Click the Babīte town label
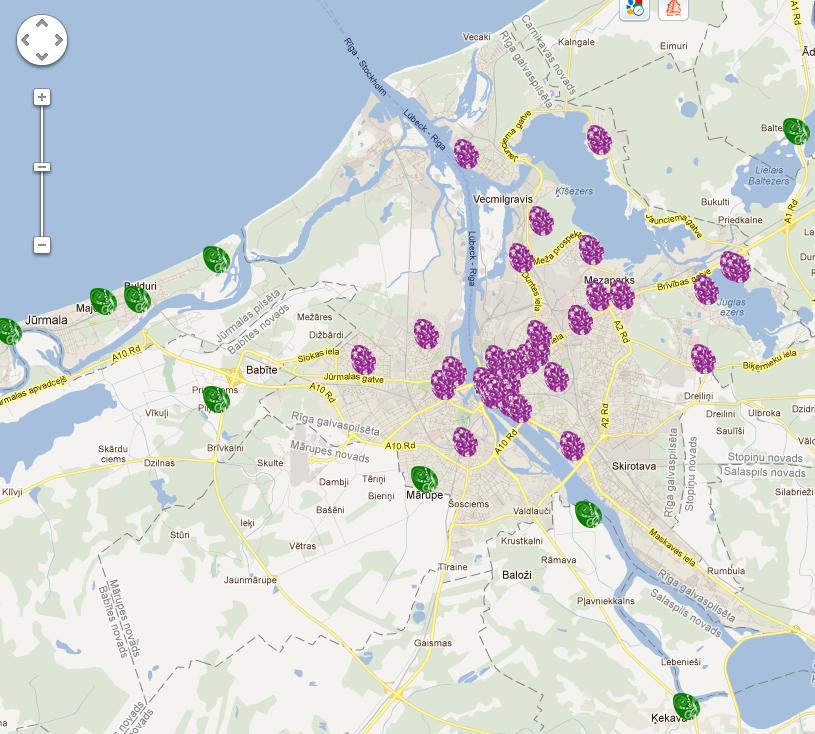815x734 pixels. [261, 370]
